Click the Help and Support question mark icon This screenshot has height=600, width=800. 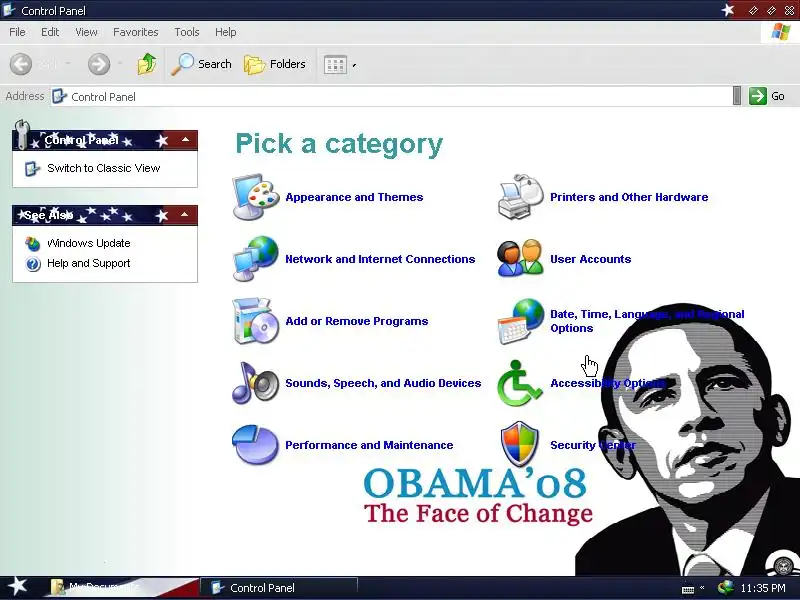point(33,264)
